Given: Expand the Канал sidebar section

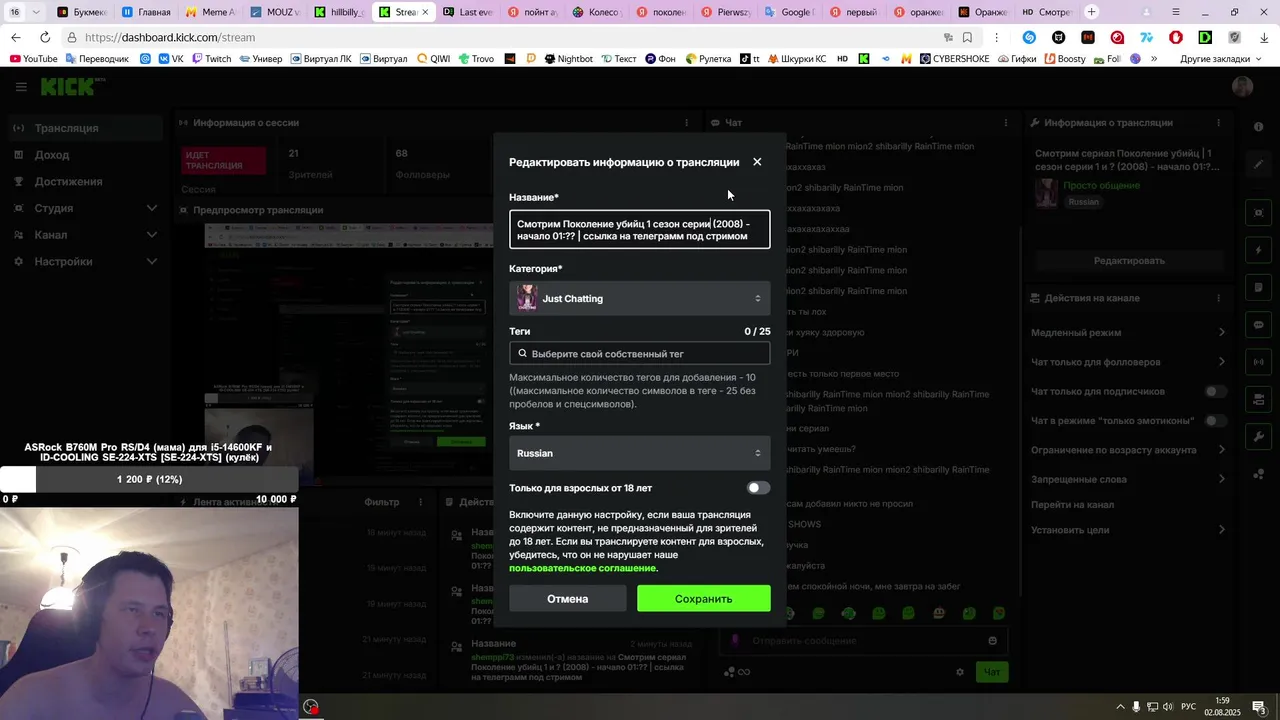Looking at the screenshot, I should (x=85, y=235).
